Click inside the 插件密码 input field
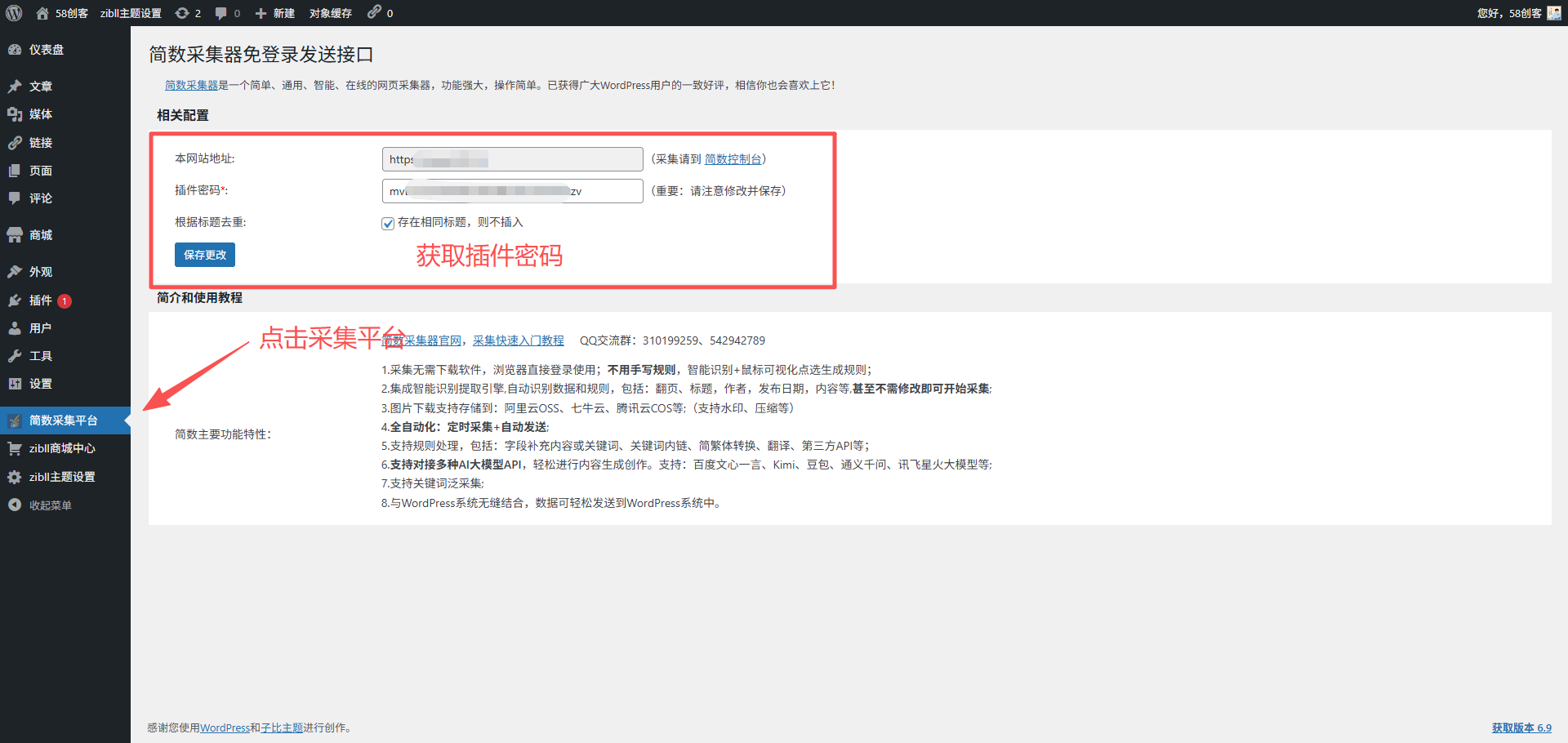Screen dimensions: 1568x743 click(x=512, y=190)
